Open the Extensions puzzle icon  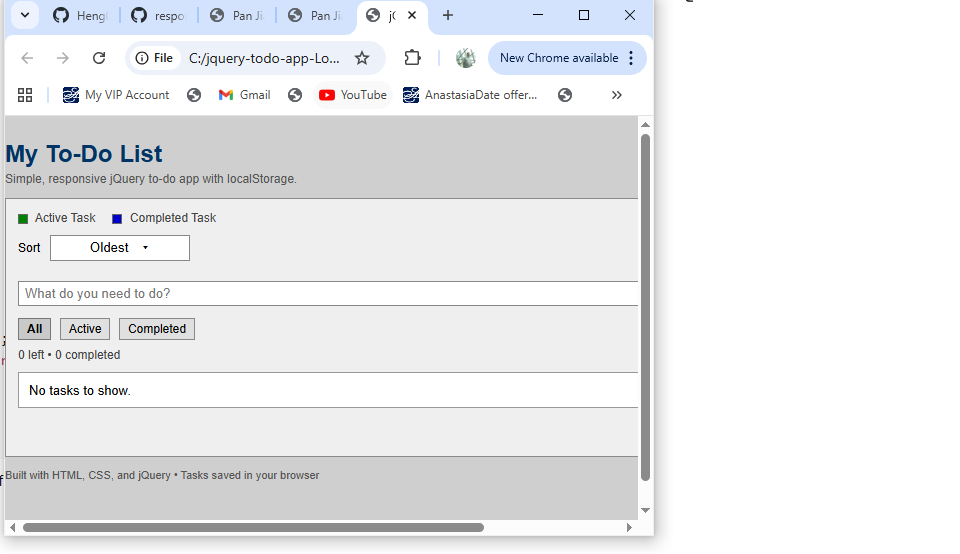413,58
